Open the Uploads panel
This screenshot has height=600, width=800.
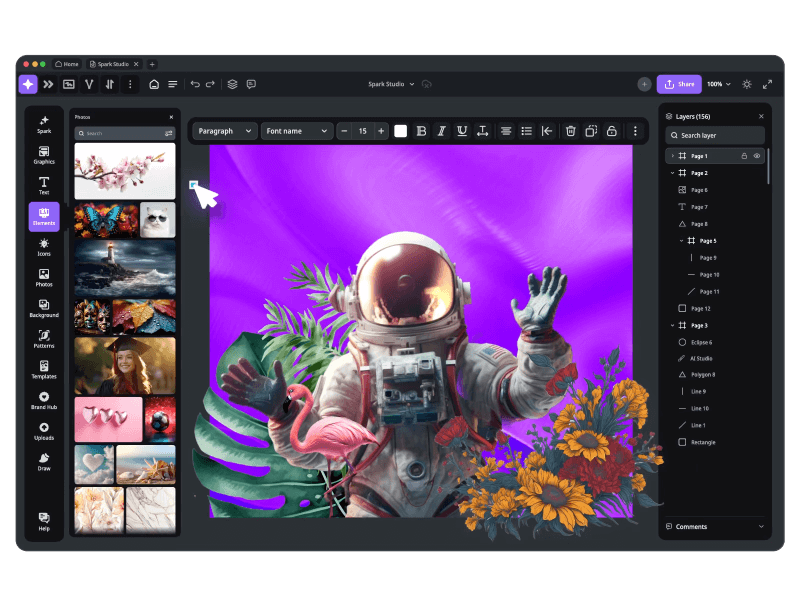(x=44, y=431)
